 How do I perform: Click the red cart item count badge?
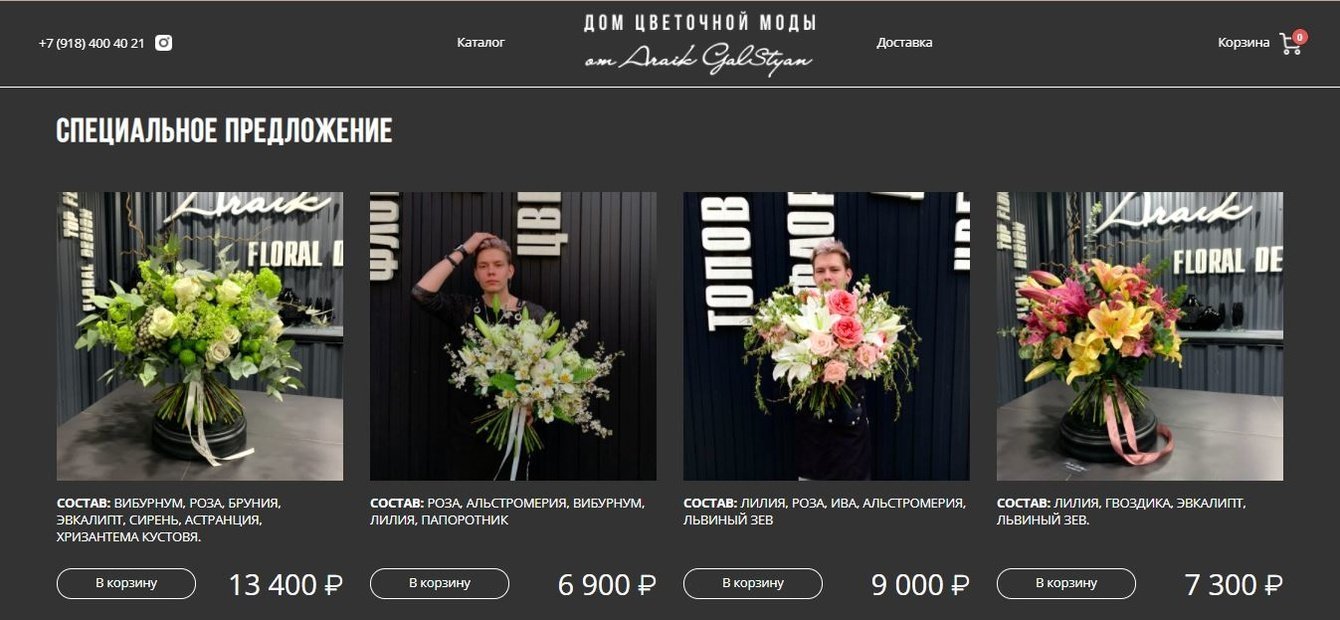click(x=1299, y=37)
